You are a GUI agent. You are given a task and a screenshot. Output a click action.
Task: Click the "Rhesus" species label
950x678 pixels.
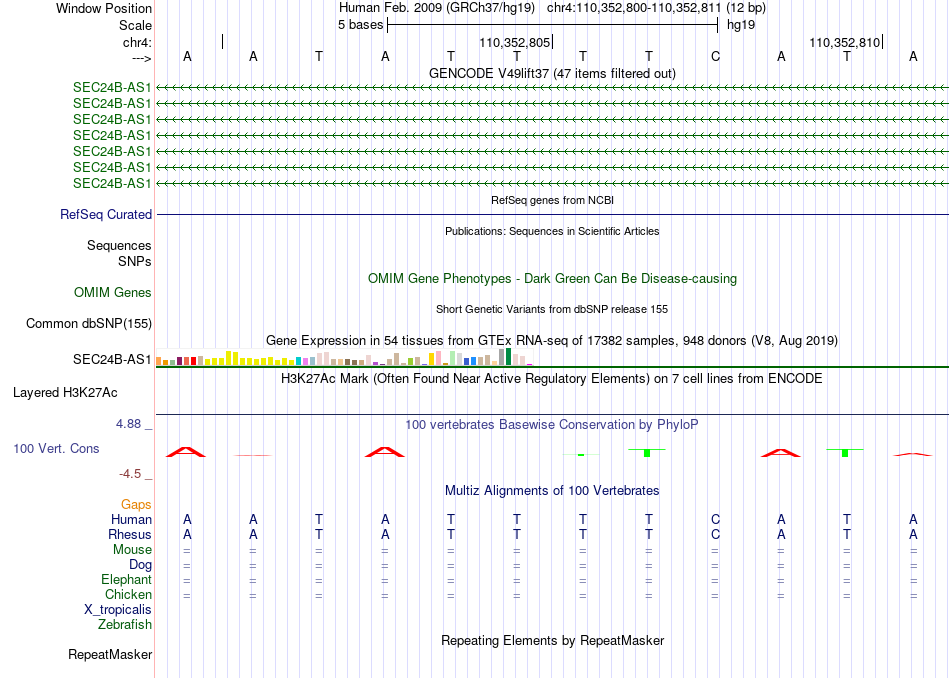coord(130,534)
